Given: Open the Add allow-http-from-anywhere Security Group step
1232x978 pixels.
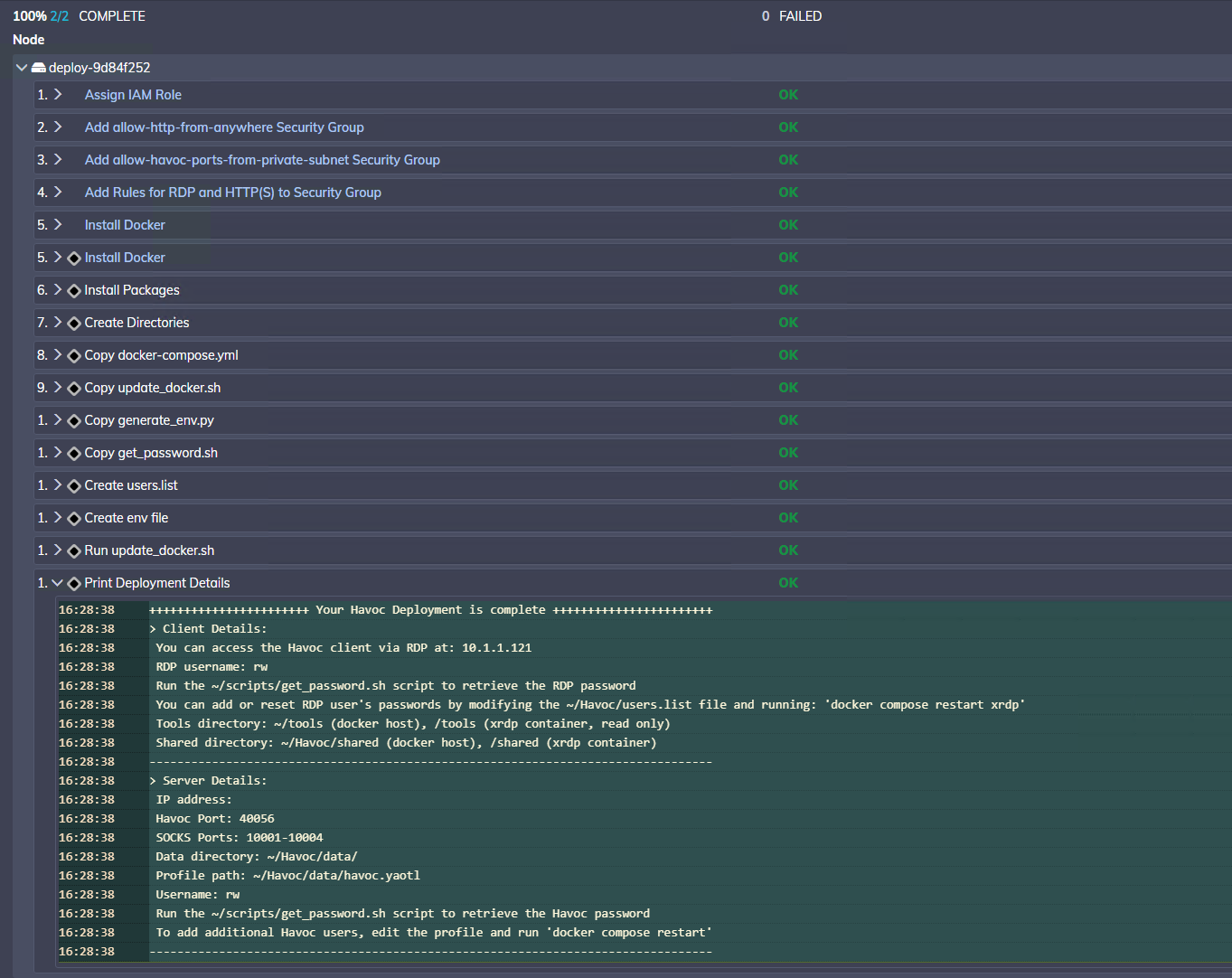Looking at the screenshot, I should (224, 127).
